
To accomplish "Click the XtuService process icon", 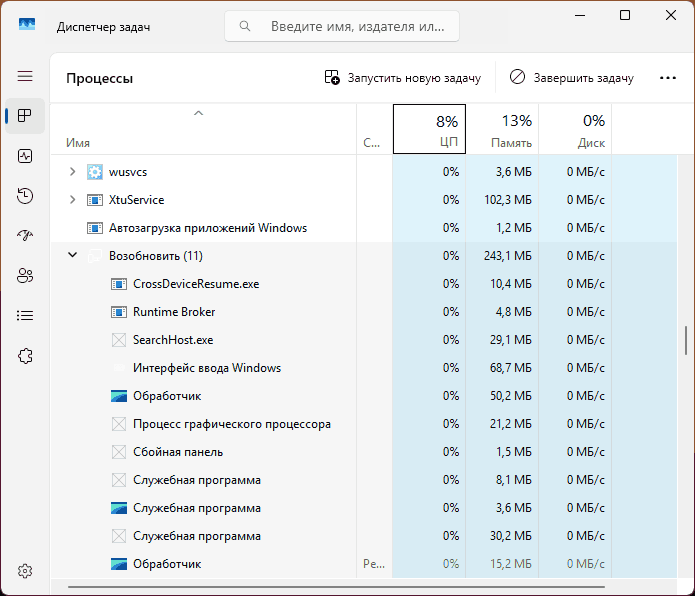I will pos(95,200).
